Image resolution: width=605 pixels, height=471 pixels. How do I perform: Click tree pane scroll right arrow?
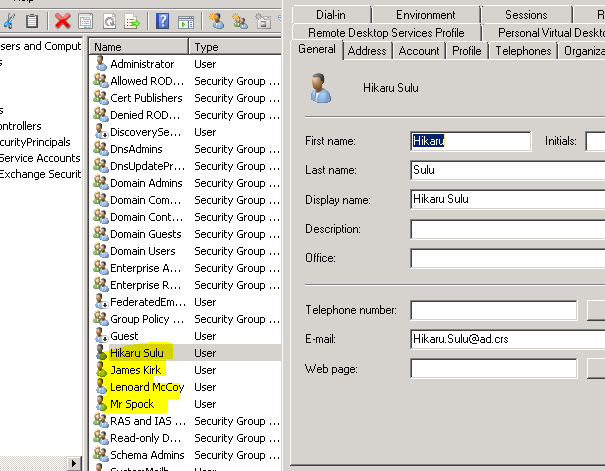coord(74,463)
